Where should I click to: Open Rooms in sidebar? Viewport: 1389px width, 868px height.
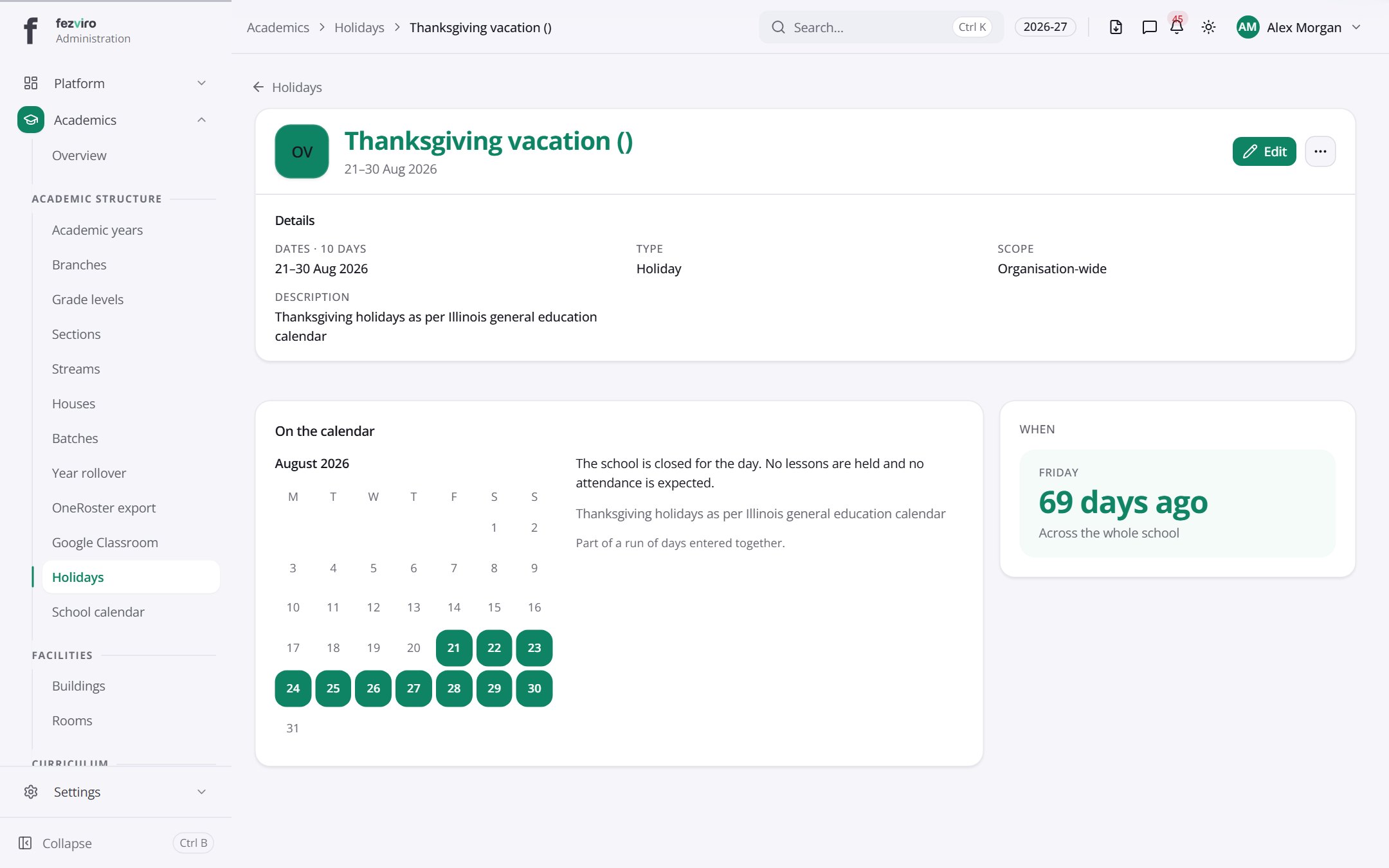(x=72, y=720)
